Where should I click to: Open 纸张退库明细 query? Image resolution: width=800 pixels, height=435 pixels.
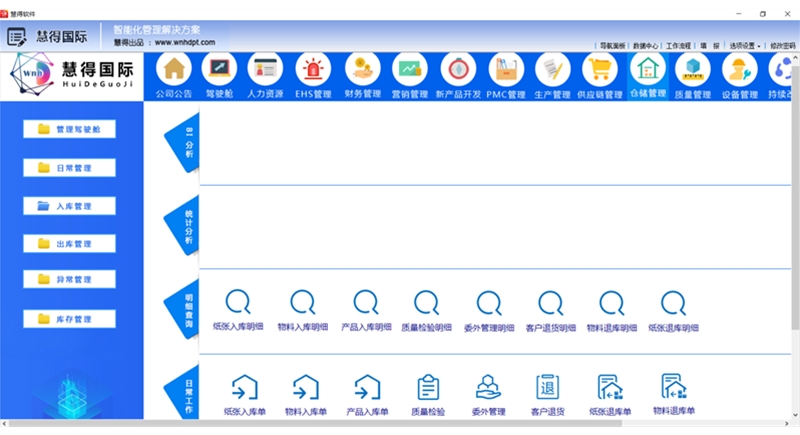[x=673, y=310]
